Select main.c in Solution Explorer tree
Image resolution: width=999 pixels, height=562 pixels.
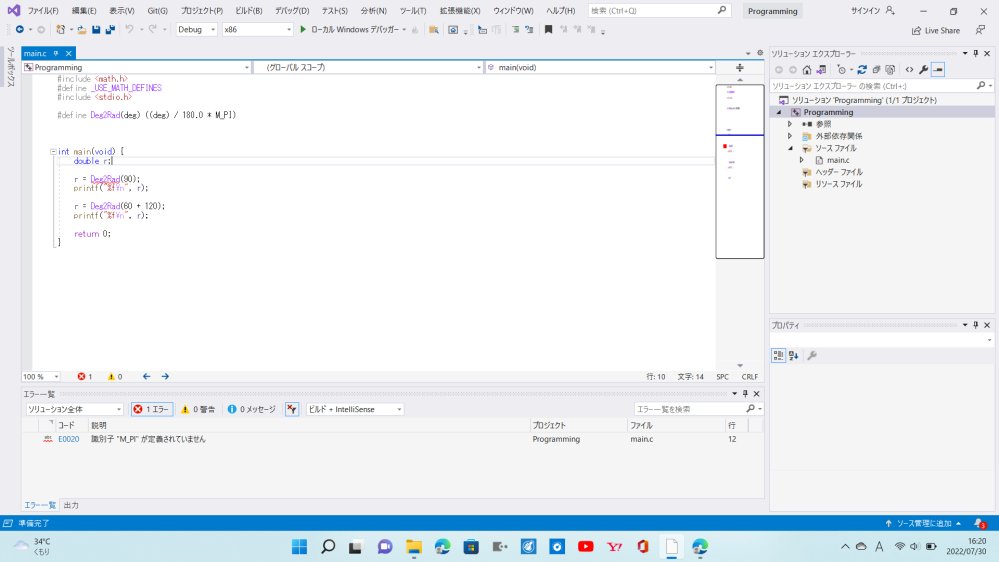838,161
